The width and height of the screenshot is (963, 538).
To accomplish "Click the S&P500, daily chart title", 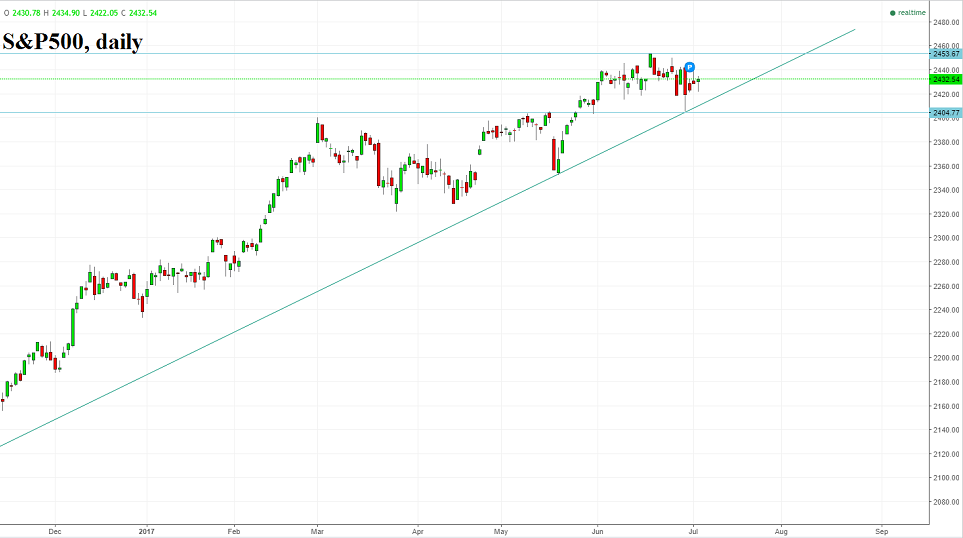I will pos(72,42).
